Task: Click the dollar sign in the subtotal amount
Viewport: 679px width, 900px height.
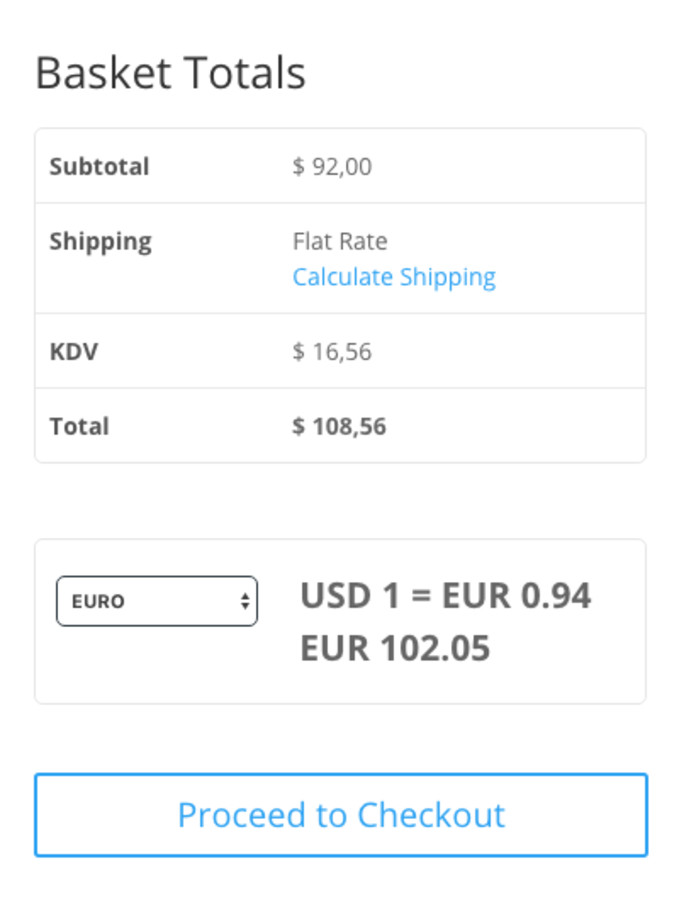Action: point(298,166)
